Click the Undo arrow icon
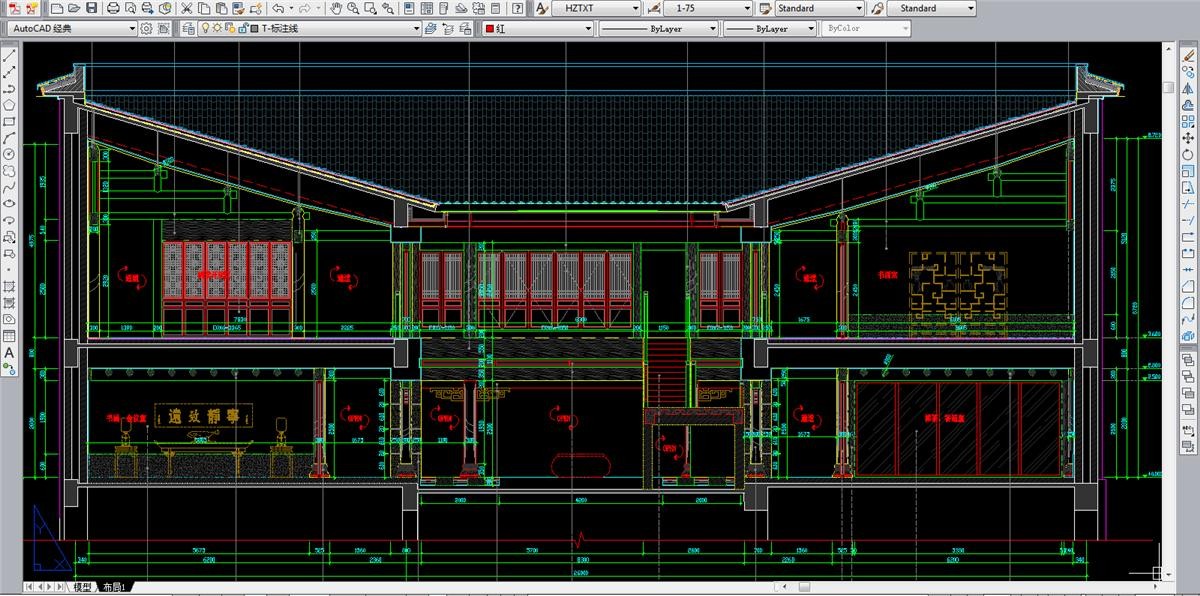Viewport: 1200px width, 596px height. [x=277, y=8]
